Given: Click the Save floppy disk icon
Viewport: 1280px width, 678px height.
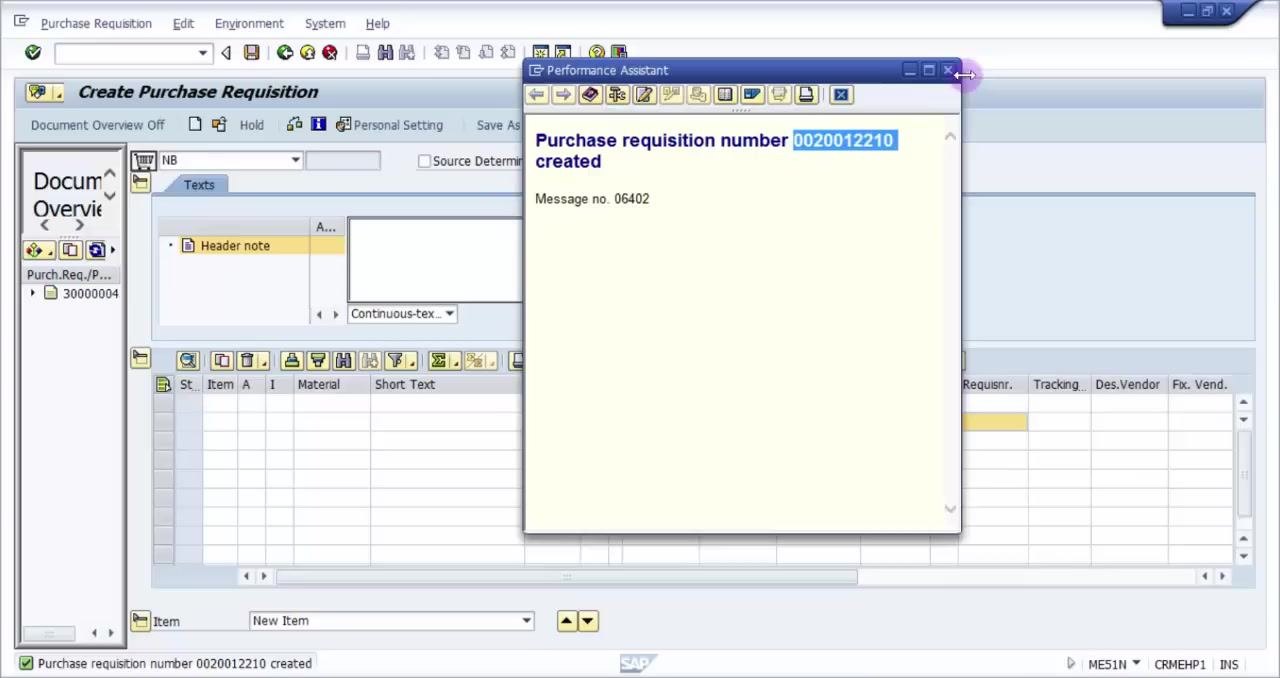Looking at the screenshot, I should [x=252, y=53].
